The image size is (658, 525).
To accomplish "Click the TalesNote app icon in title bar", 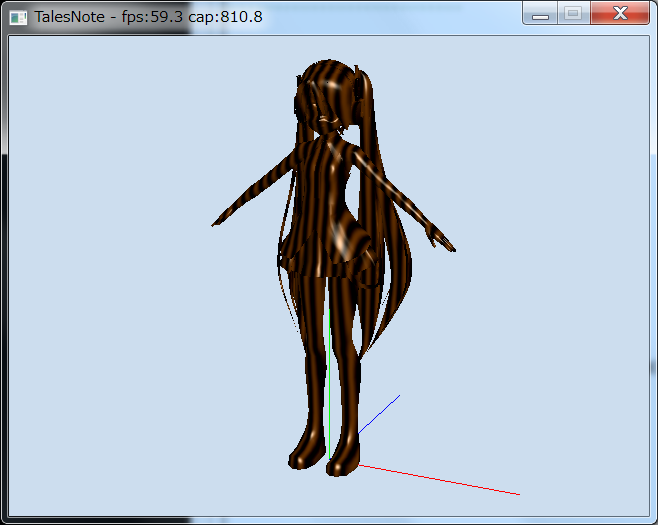I will click(x=18, y=16).
